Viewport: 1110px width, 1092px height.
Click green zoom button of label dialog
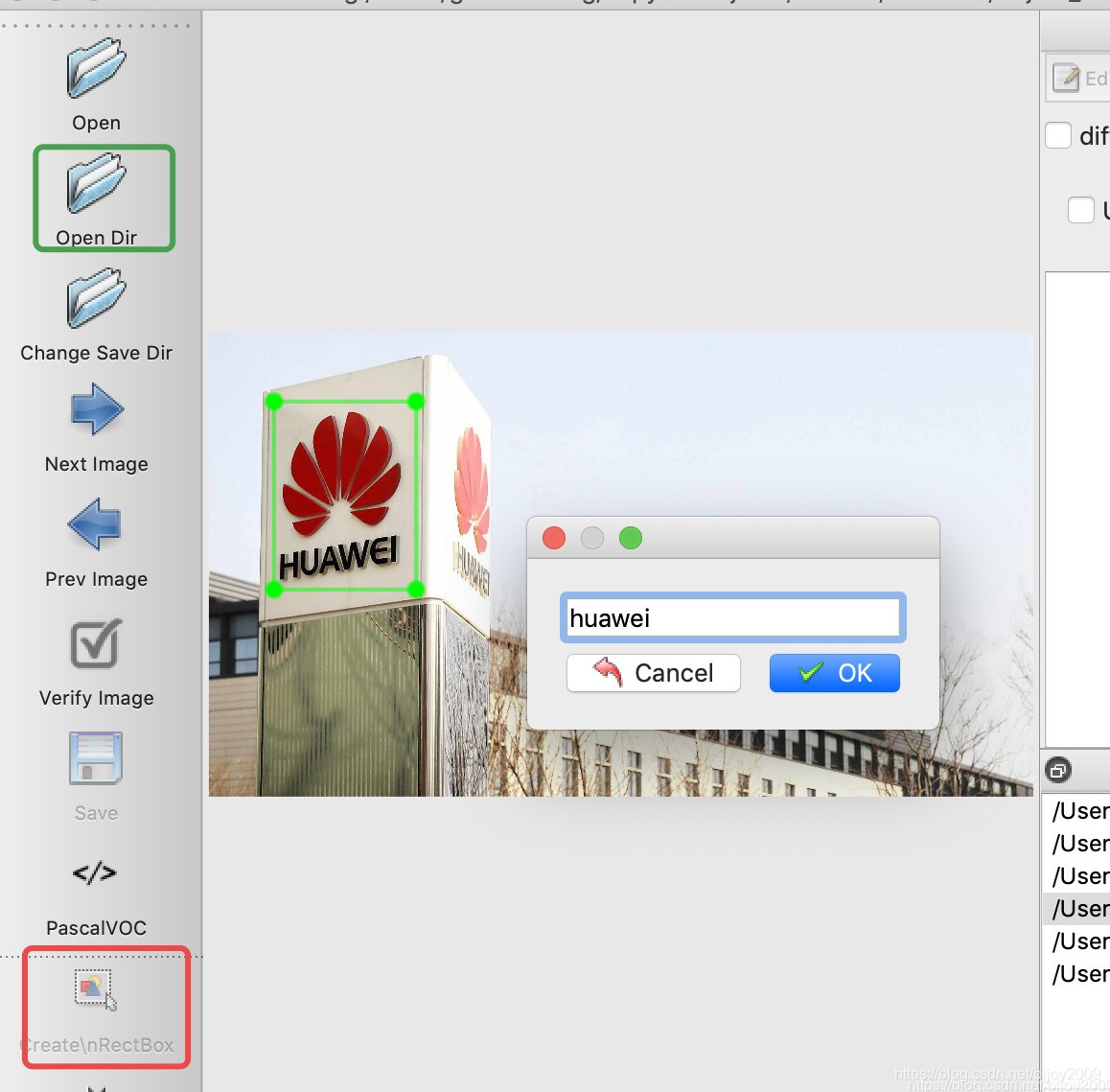631,538
